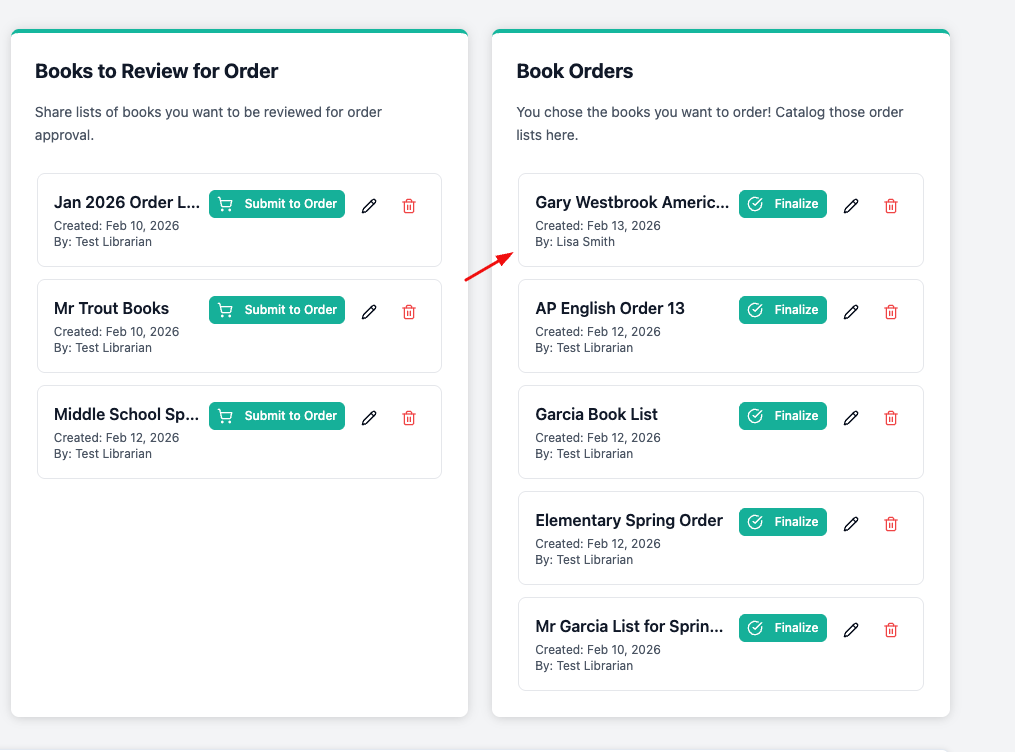The width and height of the screenshot is (1015, 752).
Task: Finalize the Elementary Spring Order
Action: click(783, 522)
